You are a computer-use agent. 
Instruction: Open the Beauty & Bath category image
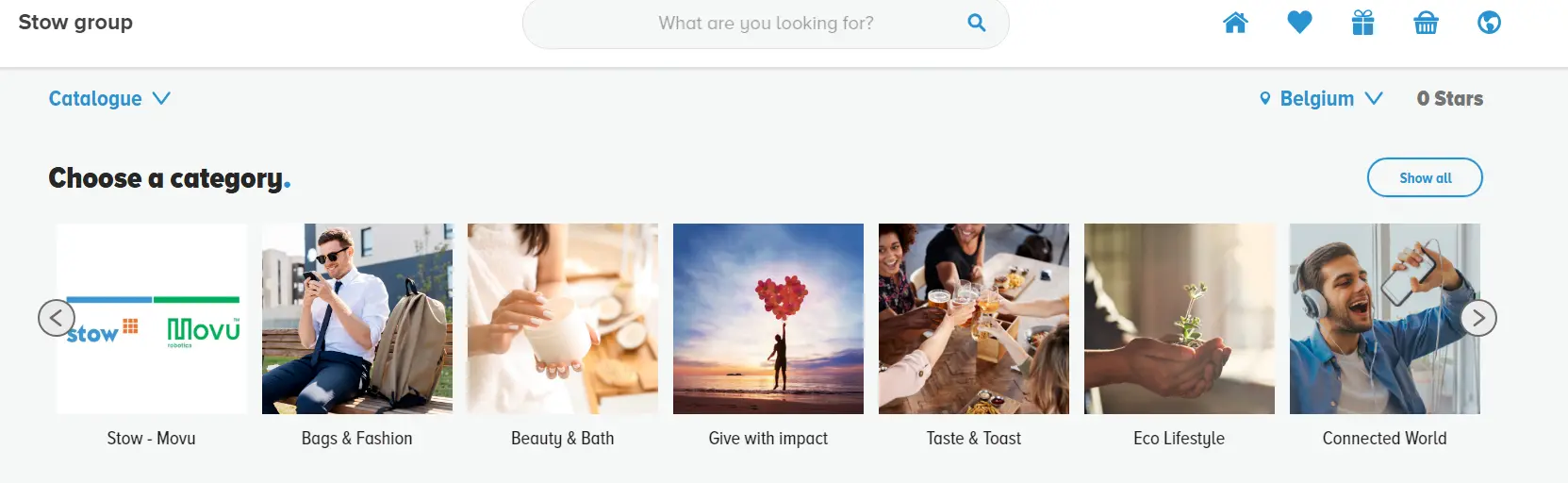(563, 319)
